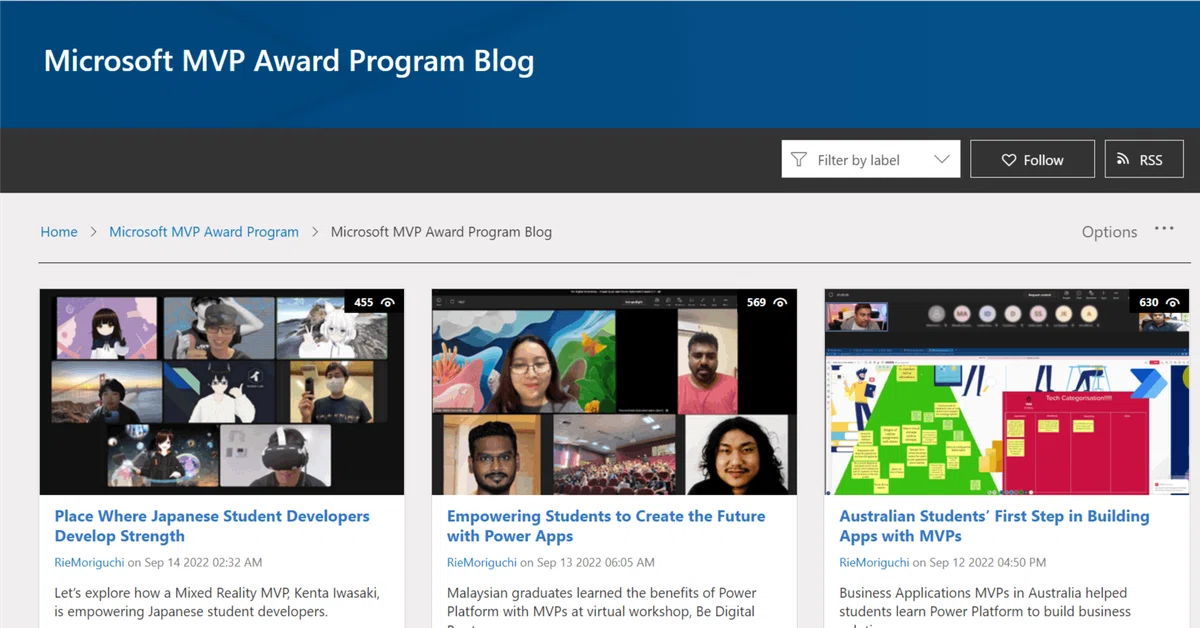
Task: Open the three-dots options menu
Action: pos(1164,229)
